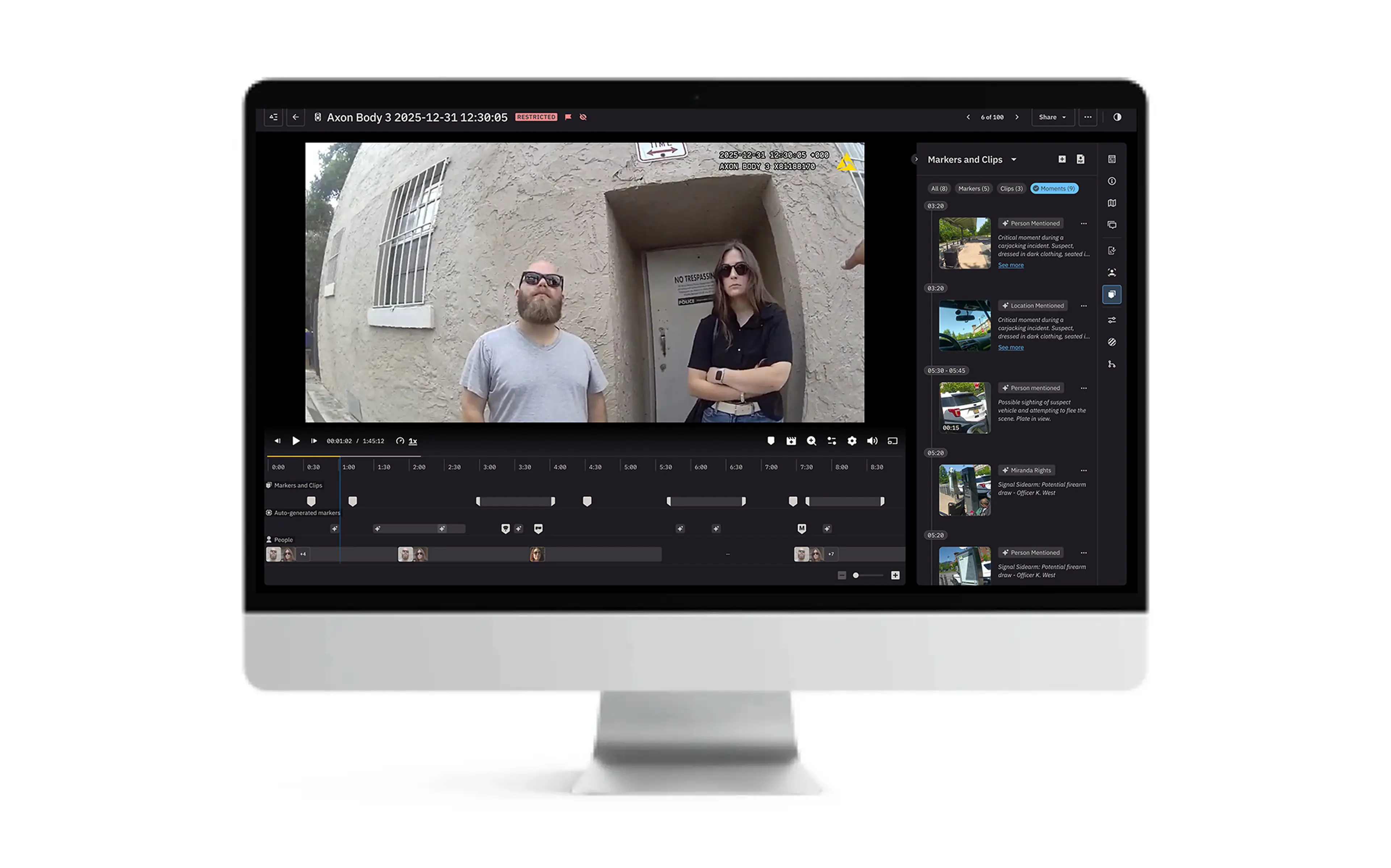Mute the video audio

click(872, 441)
